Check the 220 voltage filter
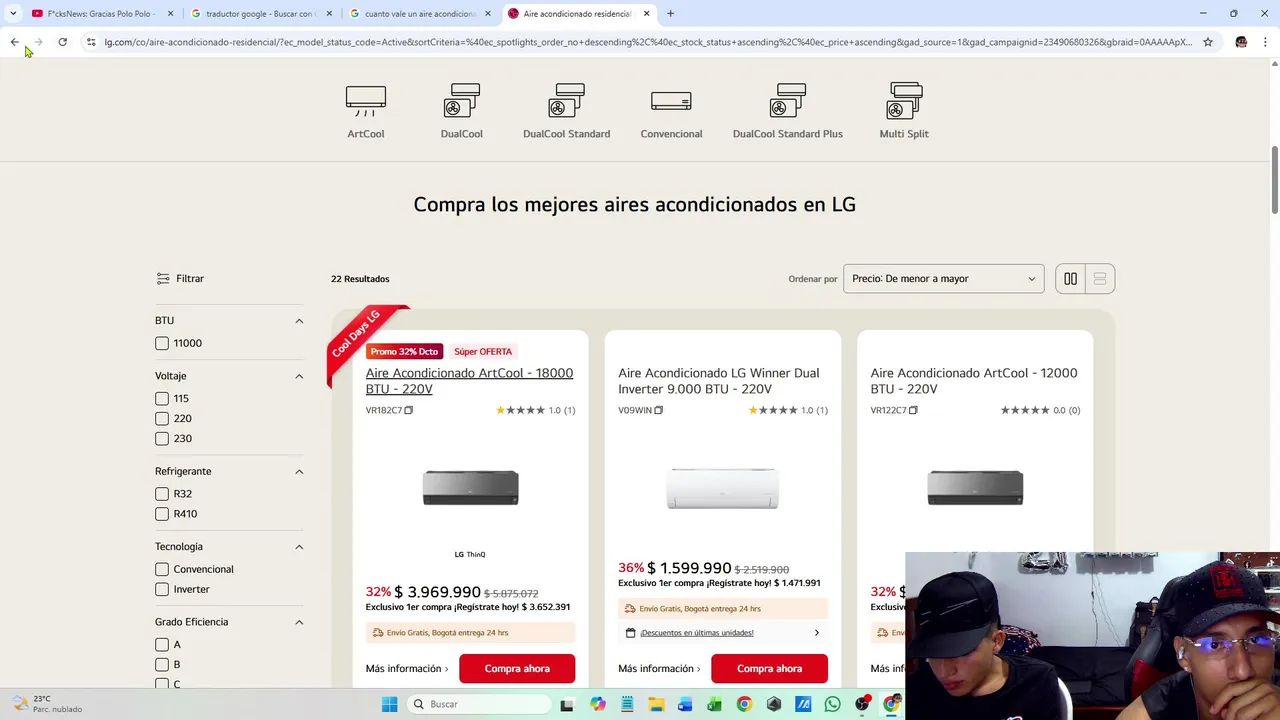Viewport: 1280px width, 720px height. coord(162,418)
